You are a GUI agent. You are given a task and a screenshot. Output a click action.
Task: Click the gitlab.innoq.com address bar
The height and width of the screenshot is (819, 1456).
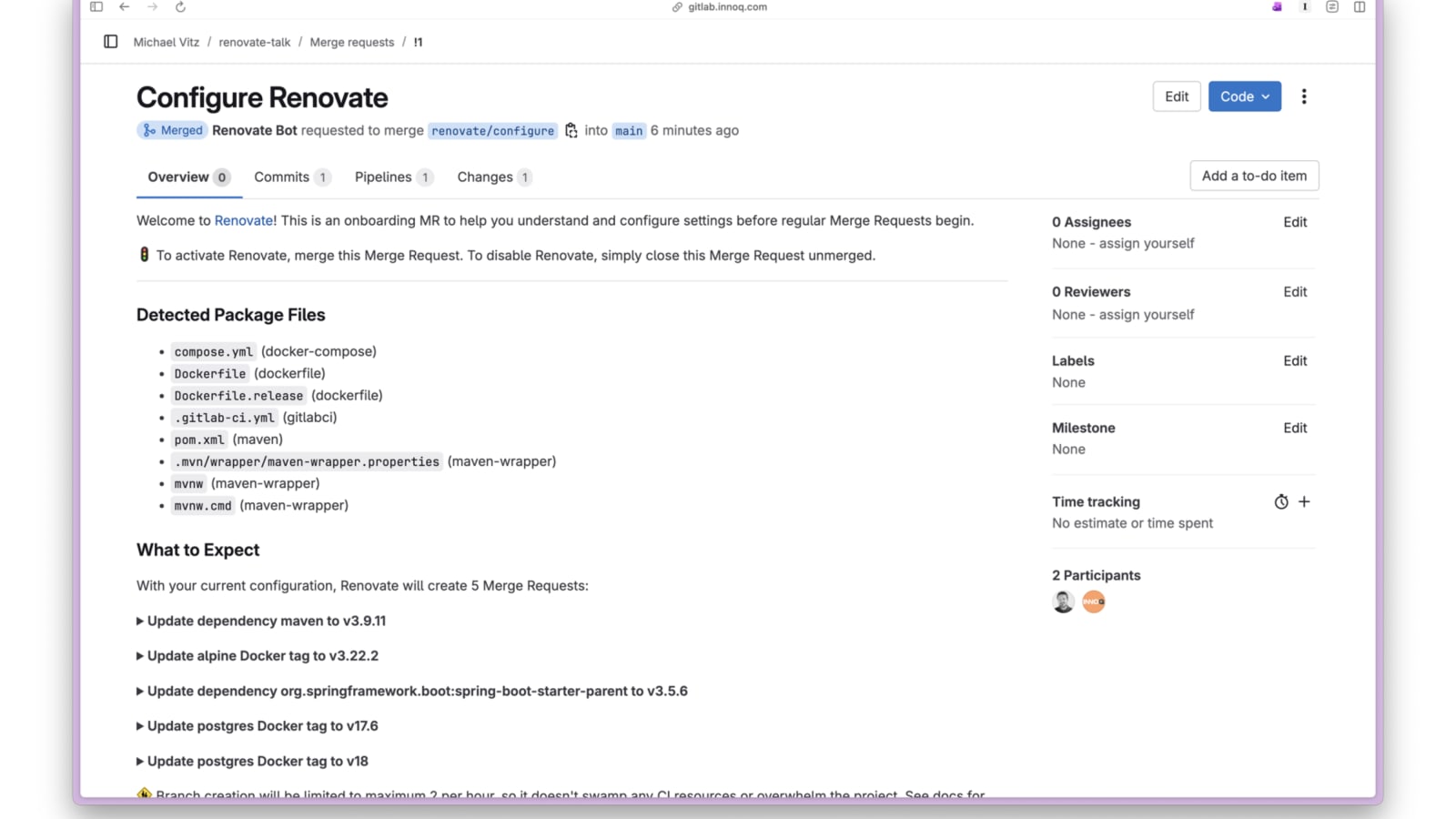pyautogui.click(x=719, y=7)
